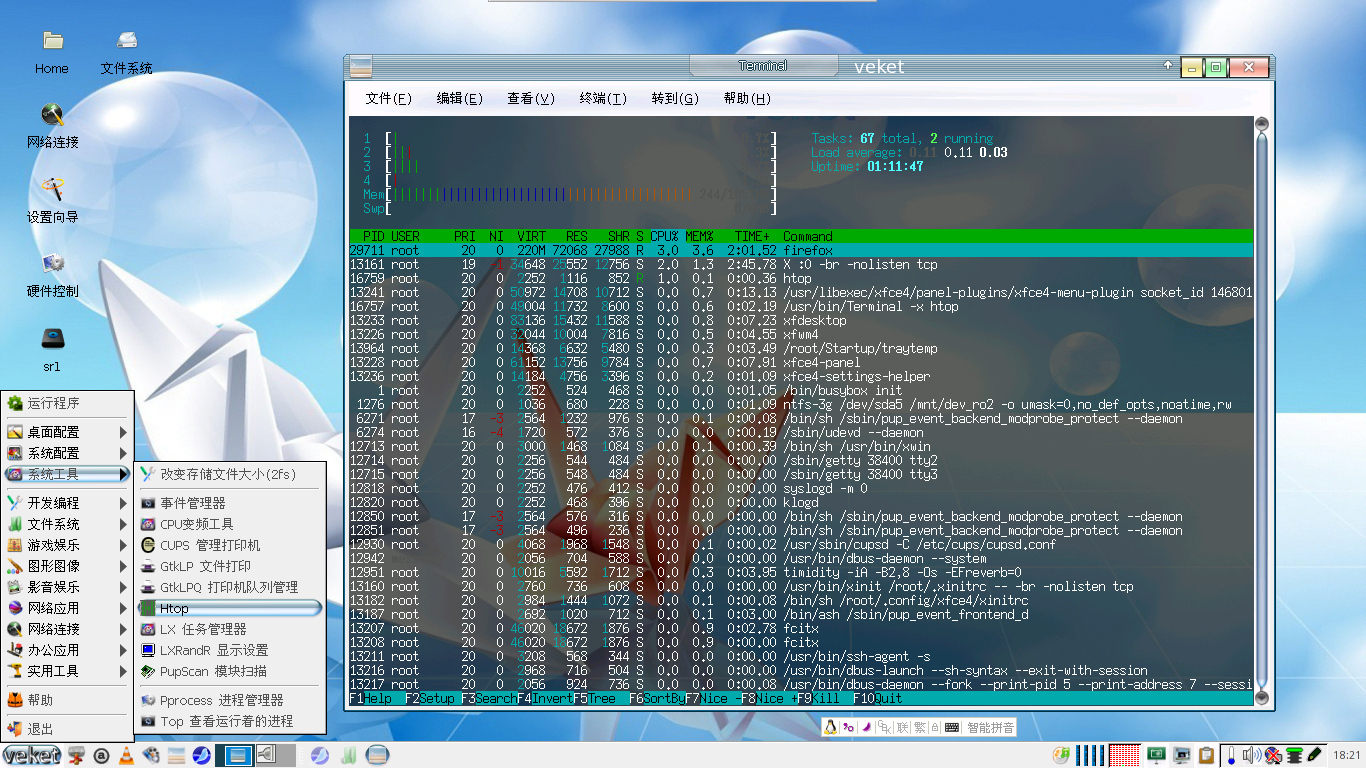This screenshot has height=768, width=1366.
Task: Click the circled-a icon in taskbar
Action: pos(101,755)
